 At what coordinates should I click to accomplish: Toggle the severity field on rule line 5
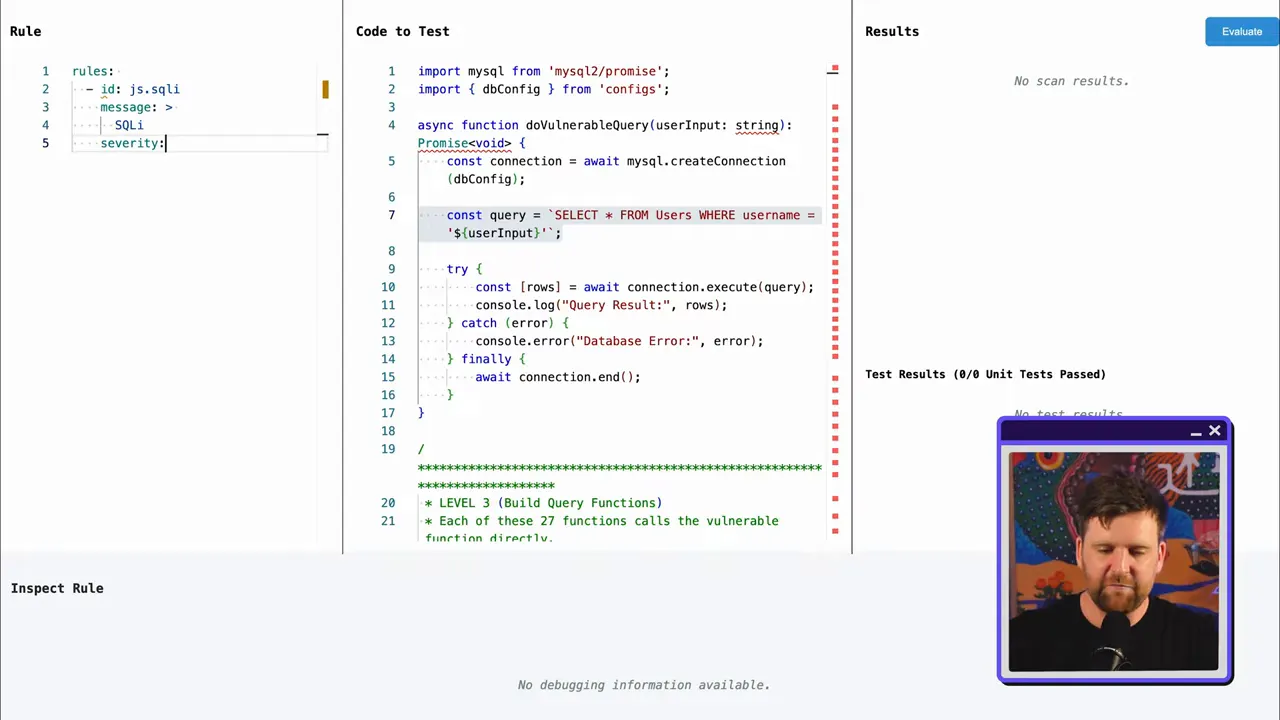[x=131, y=143]
